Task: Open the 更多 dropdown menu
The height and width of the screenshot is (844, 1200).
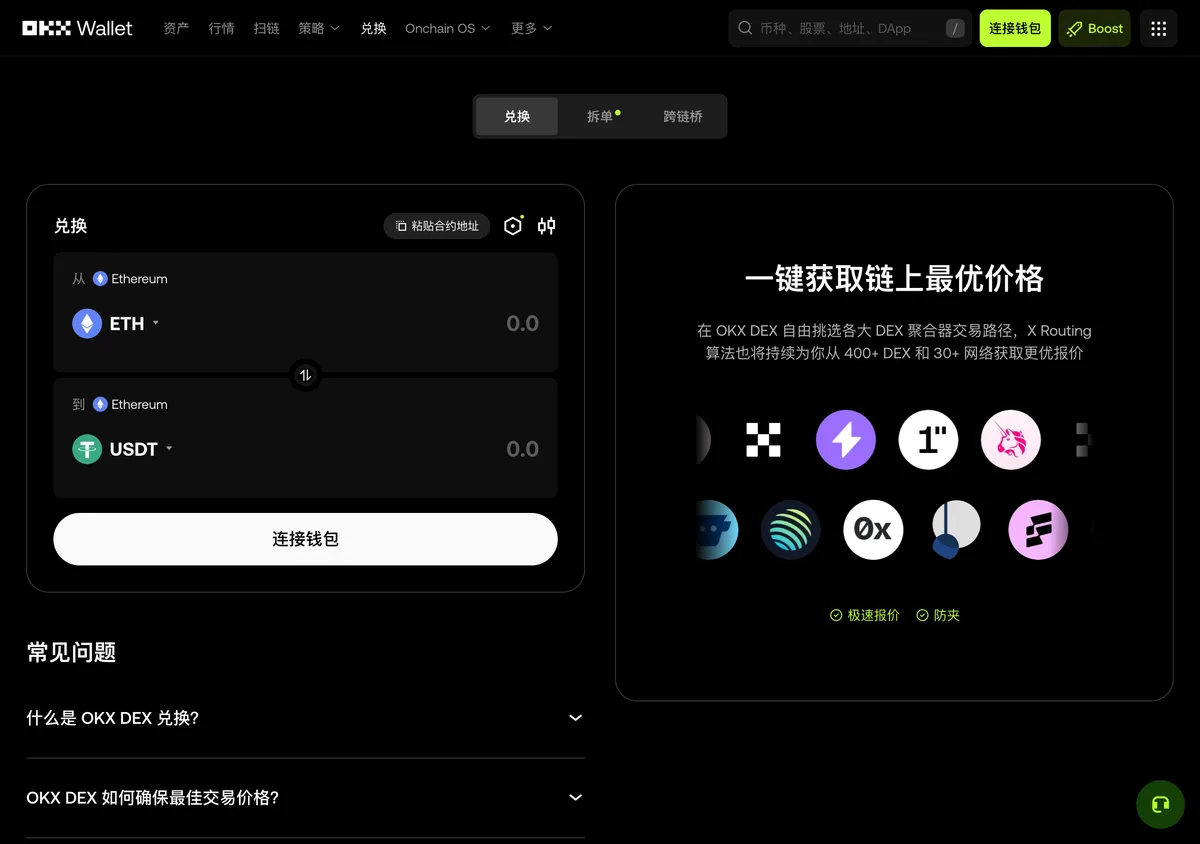Action: pyautogui.click(x=531, y=28)
